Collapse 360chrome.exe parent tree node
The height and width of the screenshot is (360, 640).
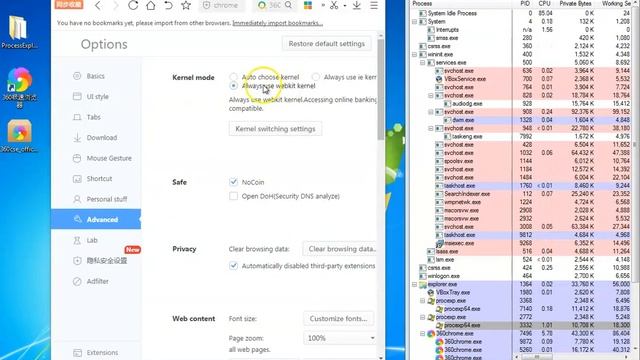pos(422,333)
